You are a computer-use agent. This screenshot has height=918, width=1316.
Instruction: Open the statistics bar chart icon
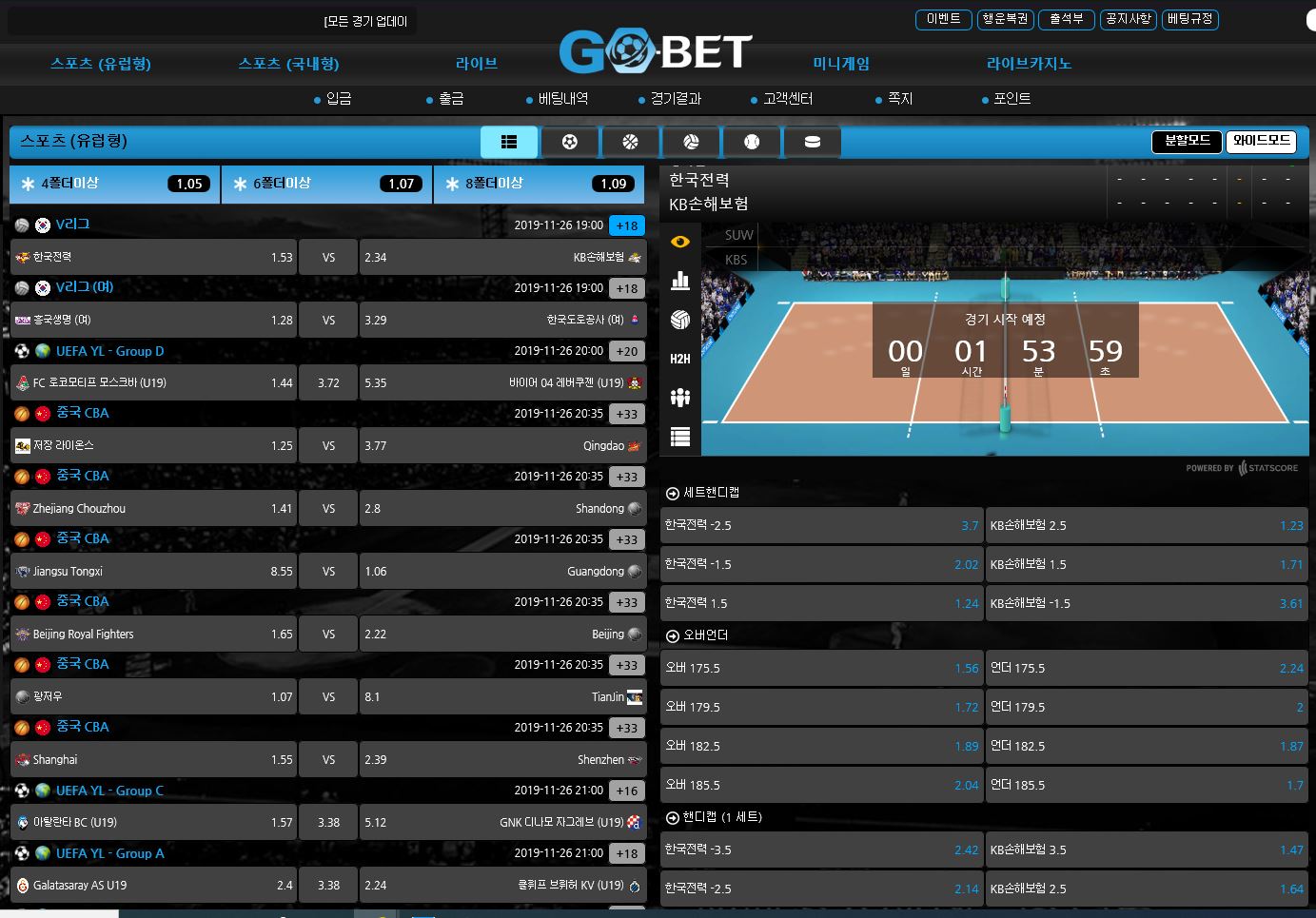(680, 280)
